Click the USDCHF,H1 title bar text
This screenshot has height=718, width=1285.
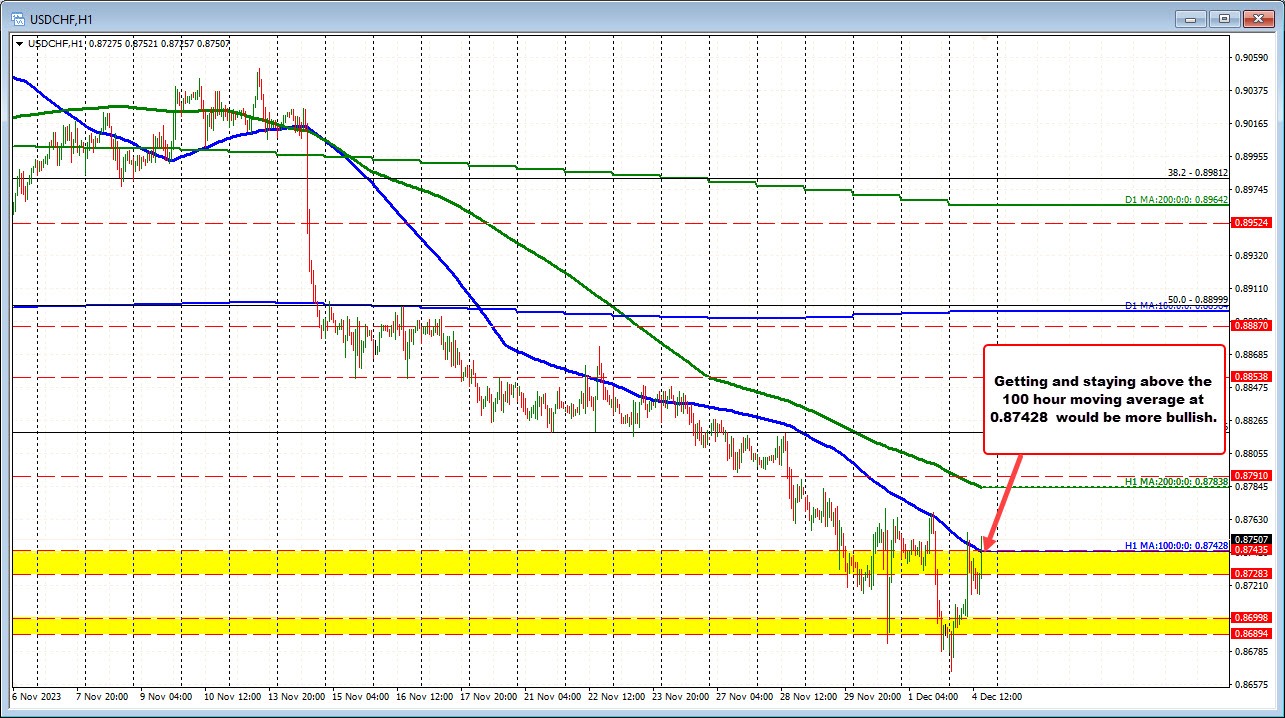pos(62,18)
